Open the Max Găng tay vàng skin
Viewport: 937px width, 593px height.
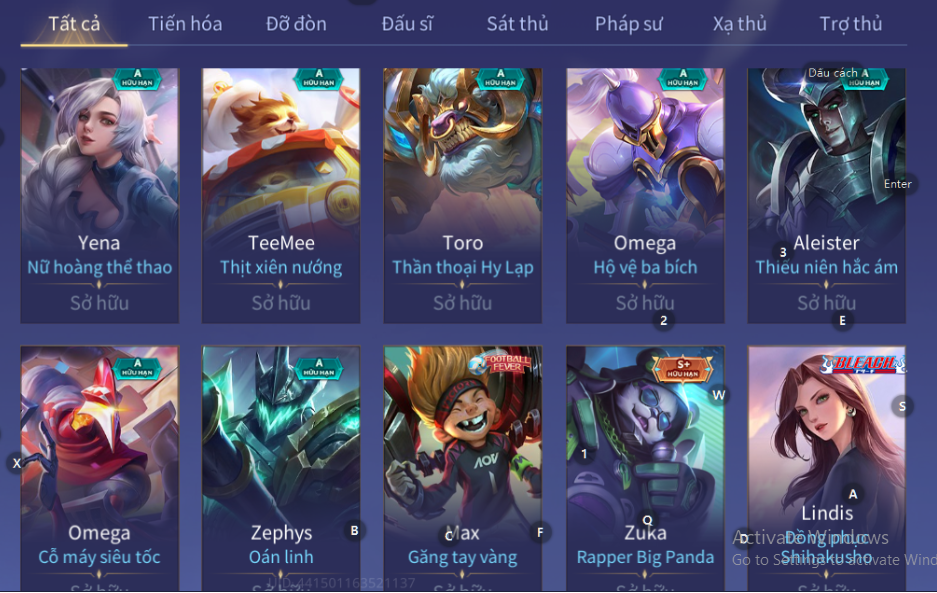coord(463,469)
